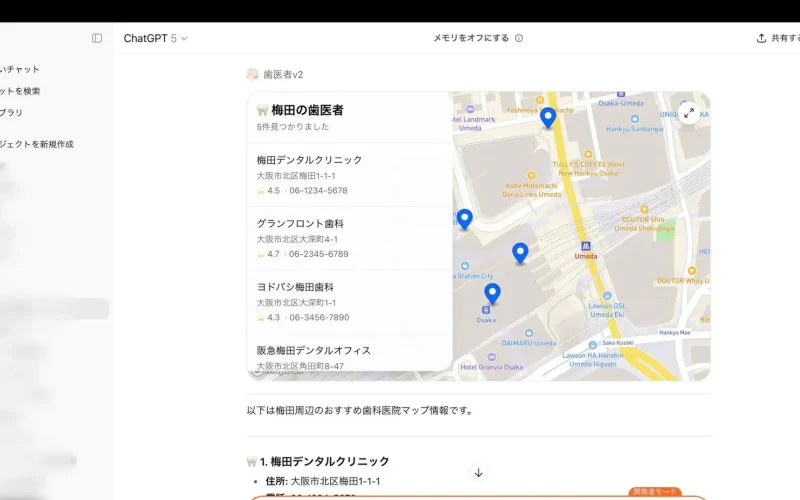Click the info icon beside メモリをオフにする

click(518, 38)
